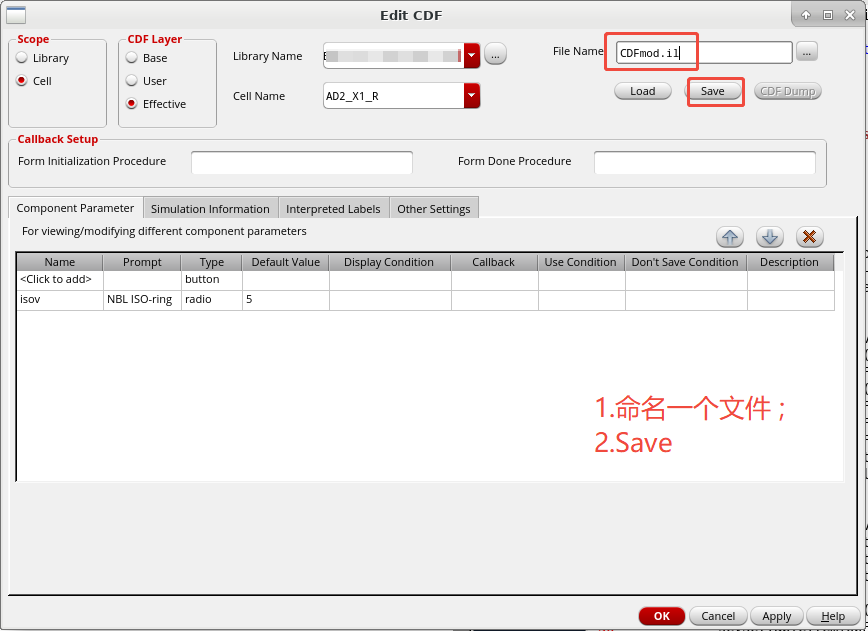The height and width of the screenshot is (631, 868).
Task: Maximize the Edit CDF window
Action: coord(828,15)
